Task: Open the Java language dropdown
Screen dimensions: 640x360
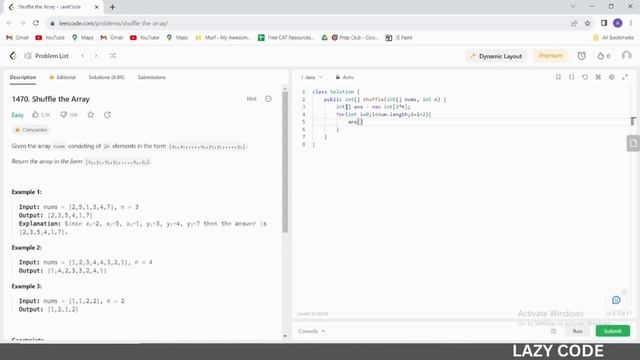Action: [x=311, y=77]
